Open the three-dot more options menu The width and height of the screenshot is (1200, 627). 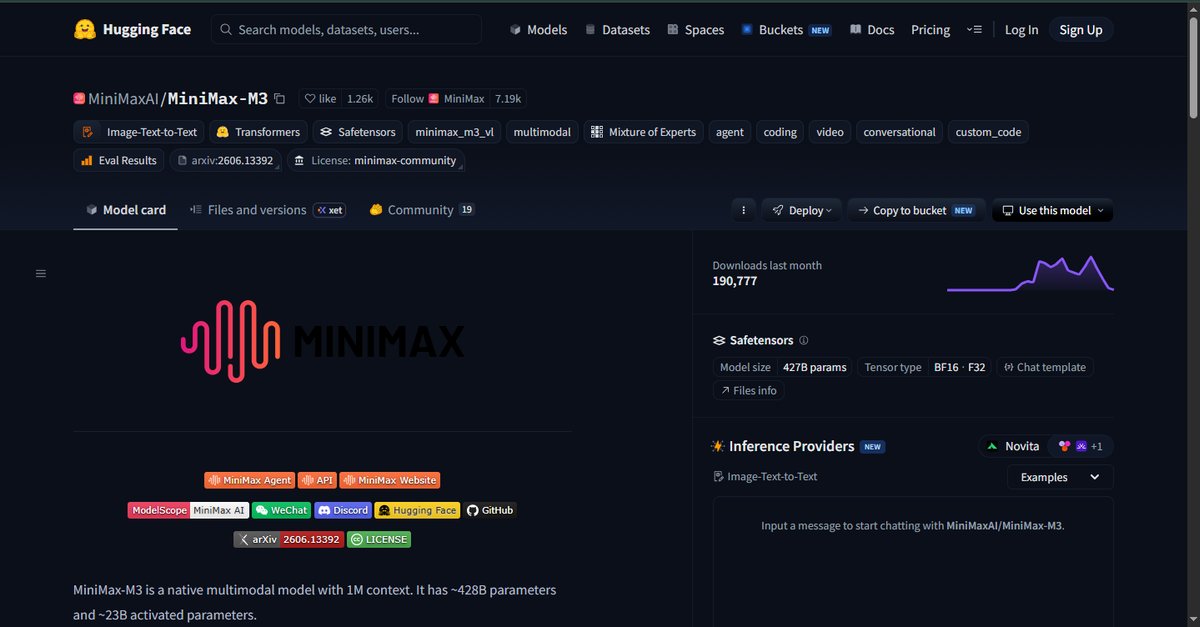(x=743, y=210)
